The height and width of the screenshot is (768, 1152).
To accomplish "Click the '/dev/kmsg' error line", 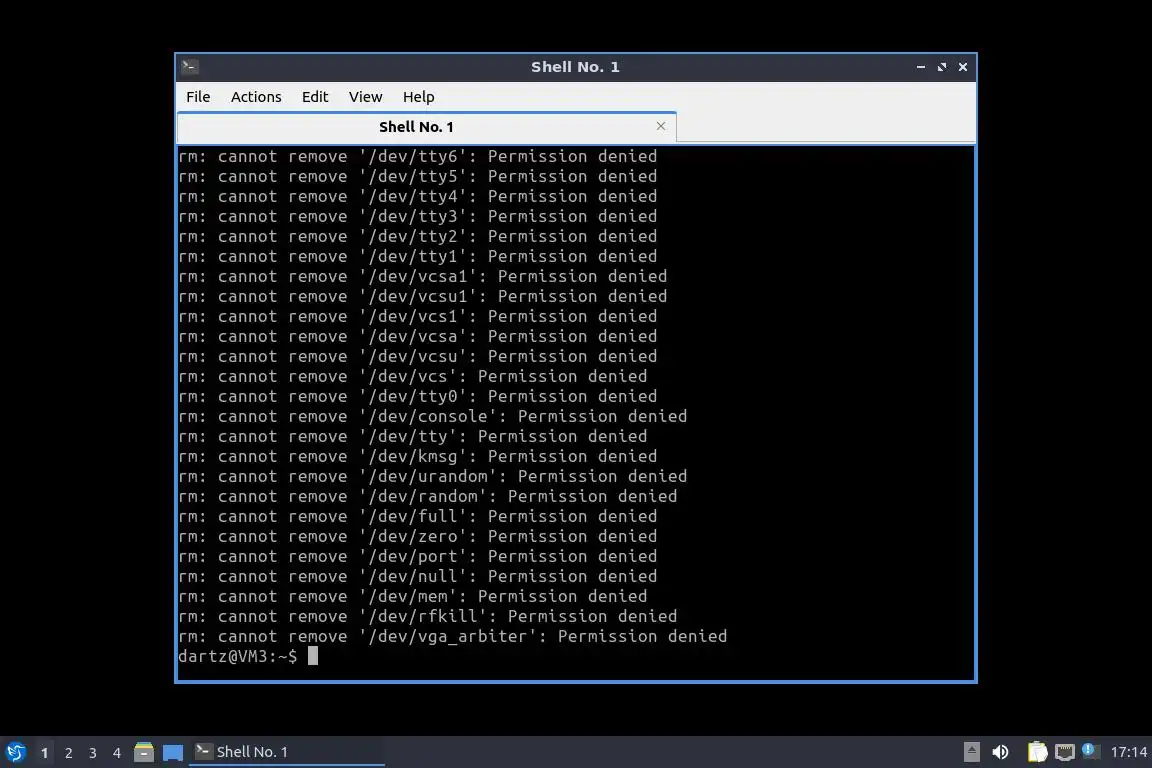I will [x=417, y=456].
